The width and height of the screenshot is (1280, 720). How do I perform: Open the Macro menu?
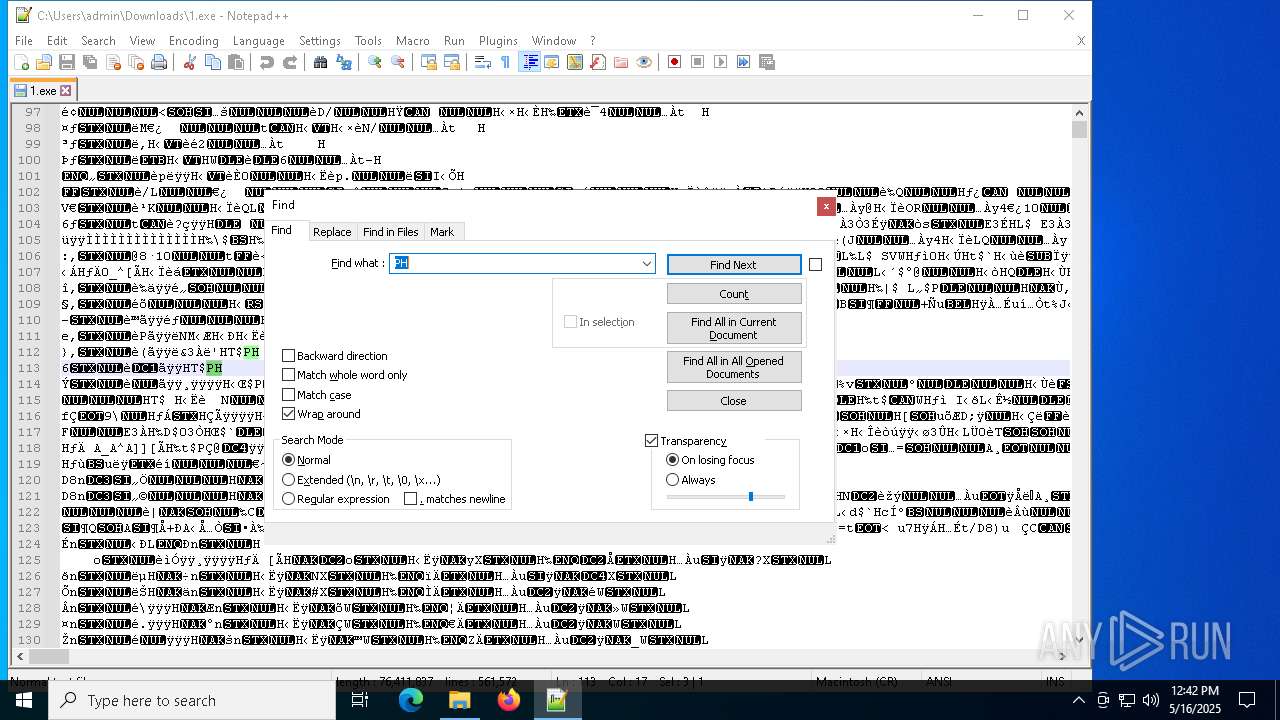click(412, 41)
